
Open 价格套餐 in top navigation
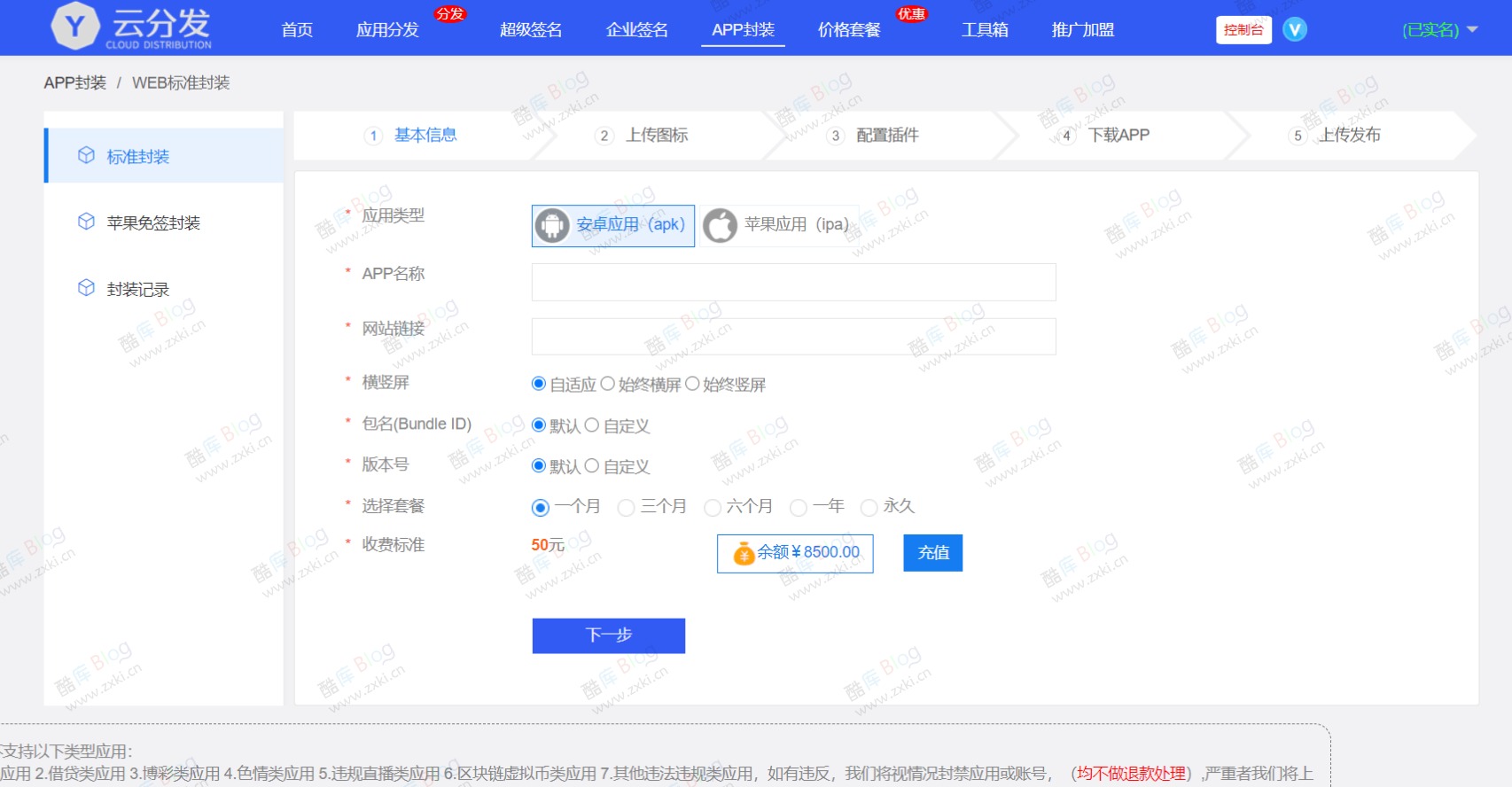[848, 29]
